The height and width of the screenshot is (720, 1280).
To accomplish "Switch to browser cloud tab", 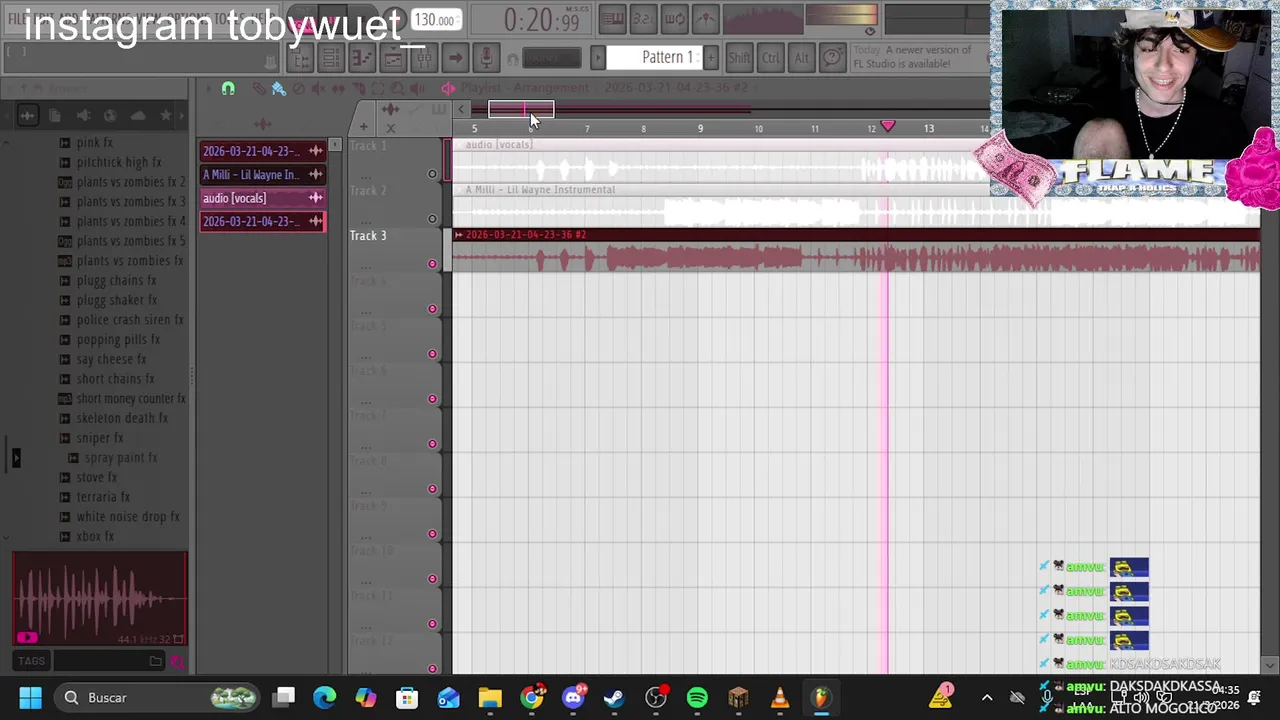I will click(x=138, y=116).
